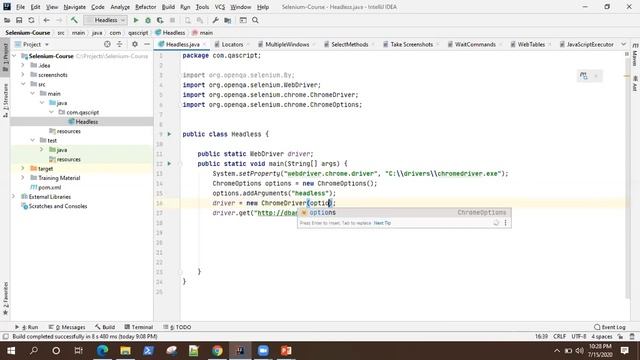Click the Maven reload floating icon in editor
The height and width of the screenshot is (360, 640).
pos(584,76)
